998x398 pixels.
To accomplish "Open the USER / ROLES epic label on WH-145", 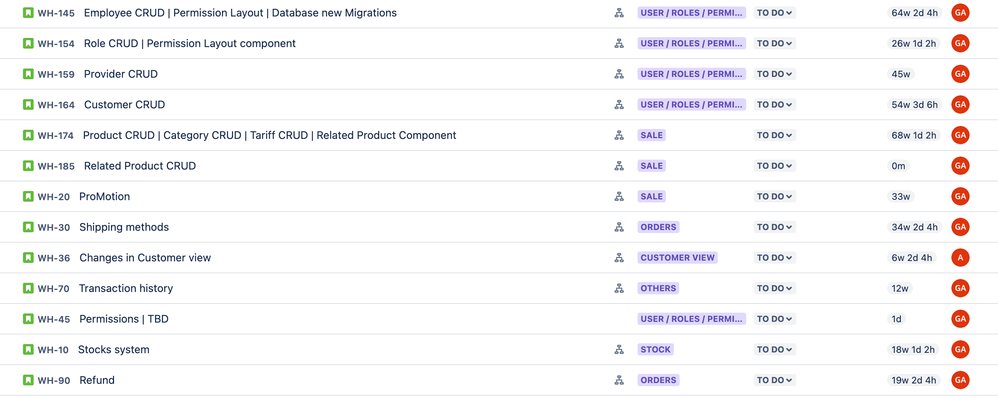I will coord(692,13).
